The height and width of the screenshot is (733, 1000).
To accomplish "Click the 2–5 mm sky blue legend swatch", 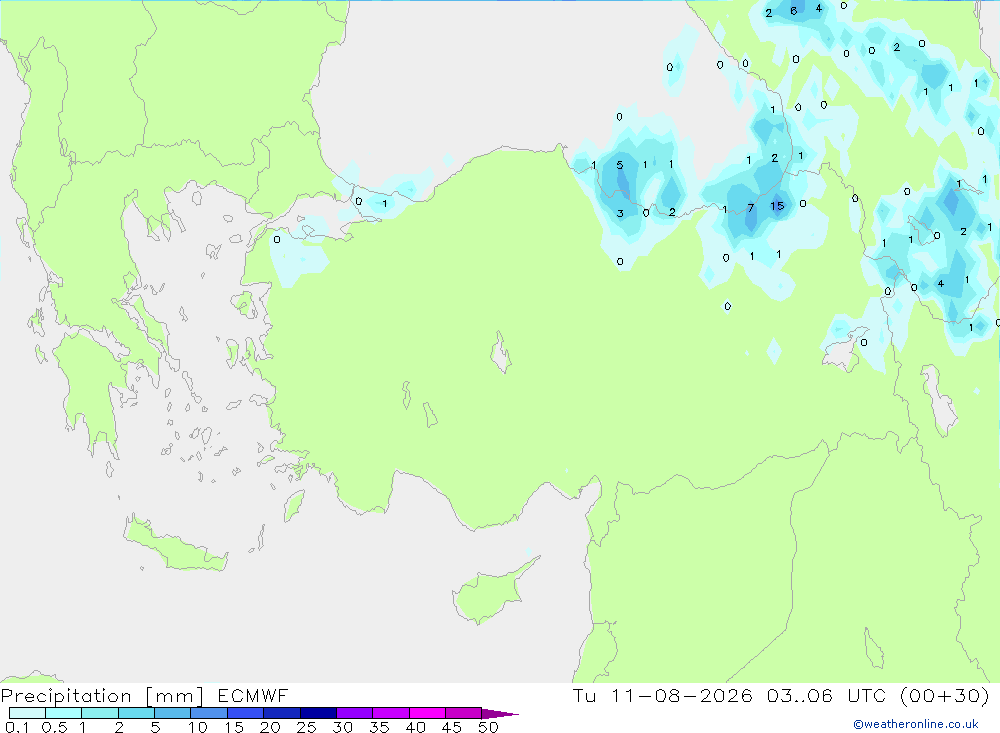I will coord(136,713).
